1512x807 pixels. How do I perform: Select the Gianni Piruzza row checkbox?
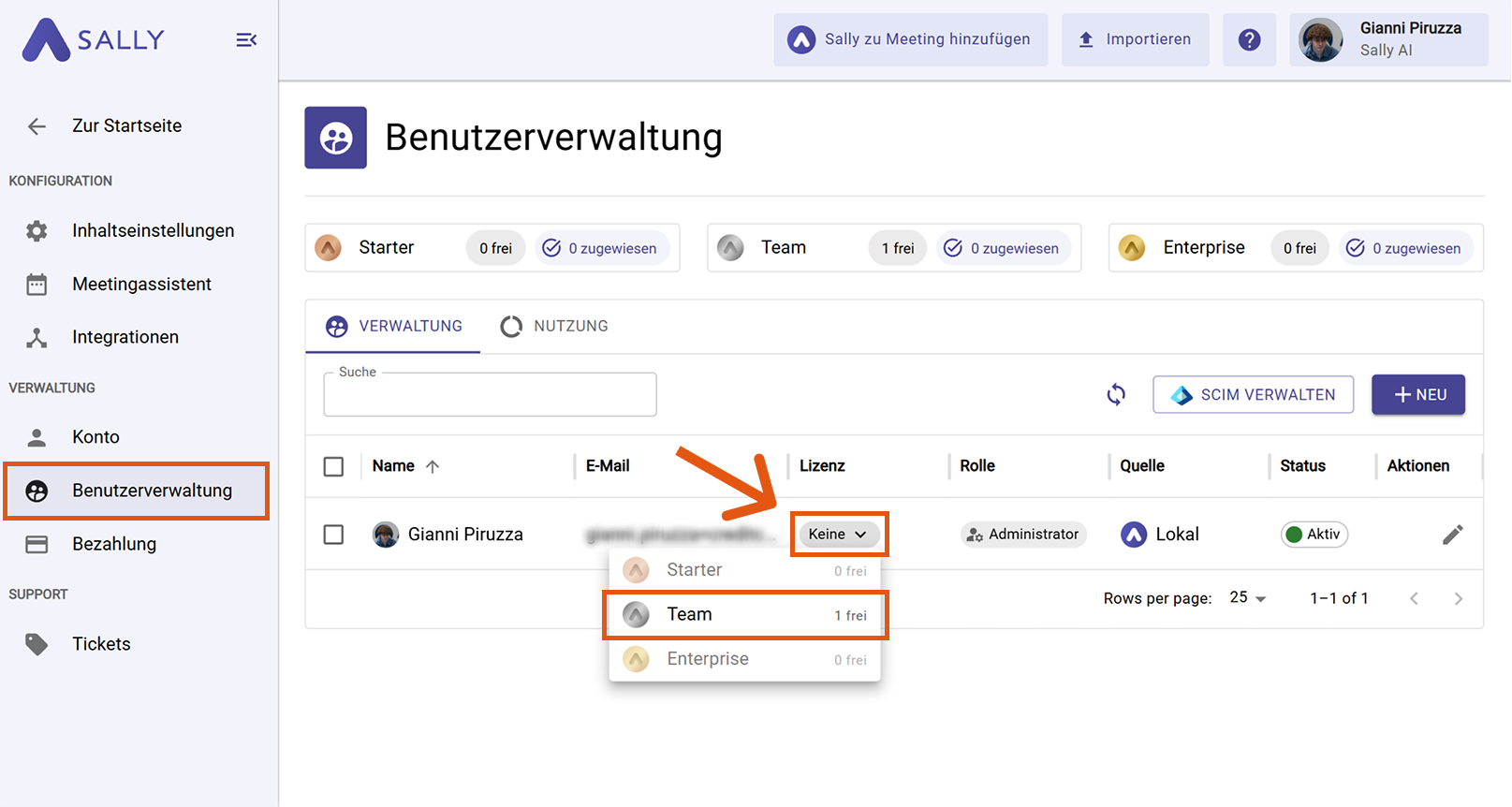click(333, 535)
